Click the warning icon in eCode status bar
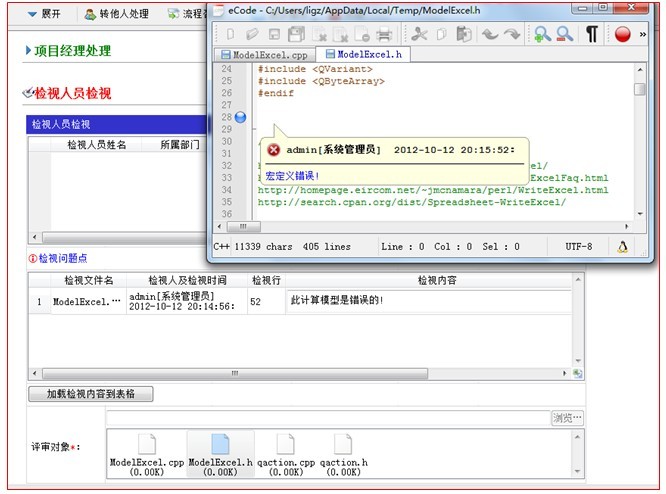This screenshot has height=494, width=666. tap(623, 246)
